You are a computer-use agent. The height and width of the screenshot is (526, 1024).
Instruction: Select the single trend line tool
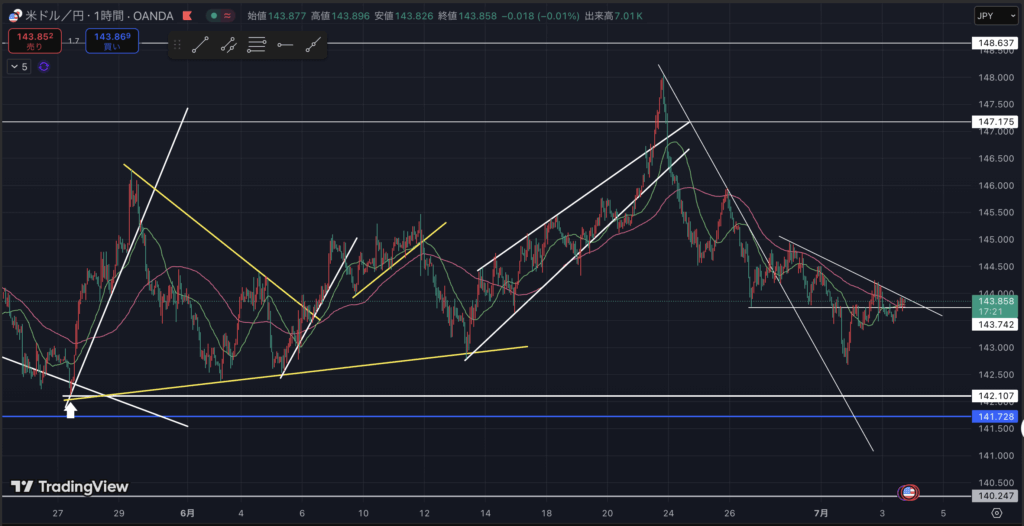[200, 45]
